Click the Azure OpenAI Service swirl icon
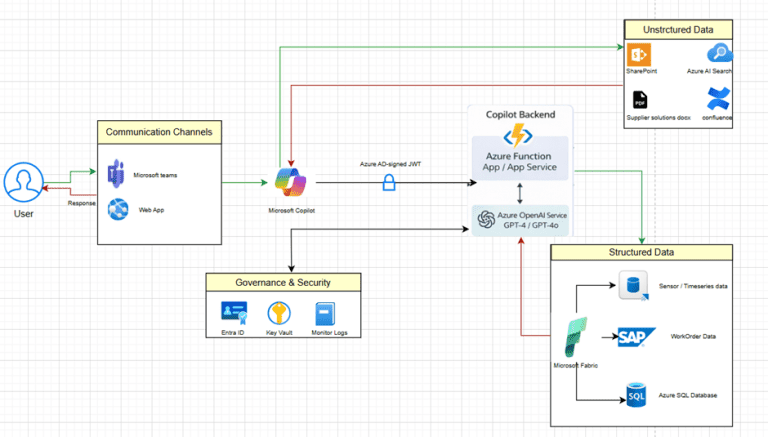 click(486, 219)
